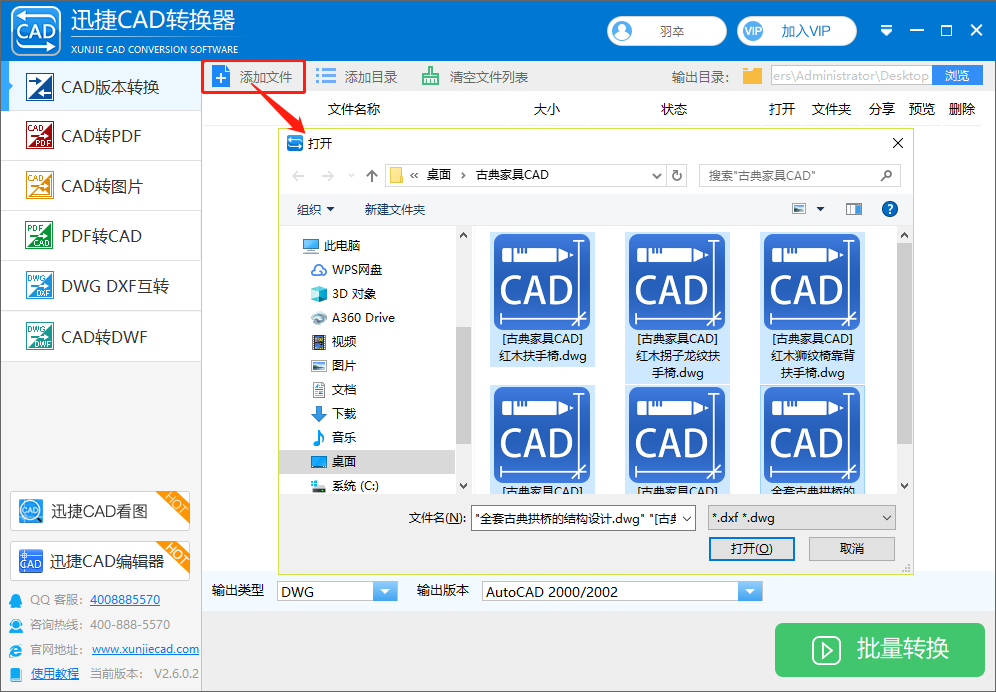Click the search magnifier icon
Image resolution: width=996 pixels, height=692 pixels.
(887, 175)
